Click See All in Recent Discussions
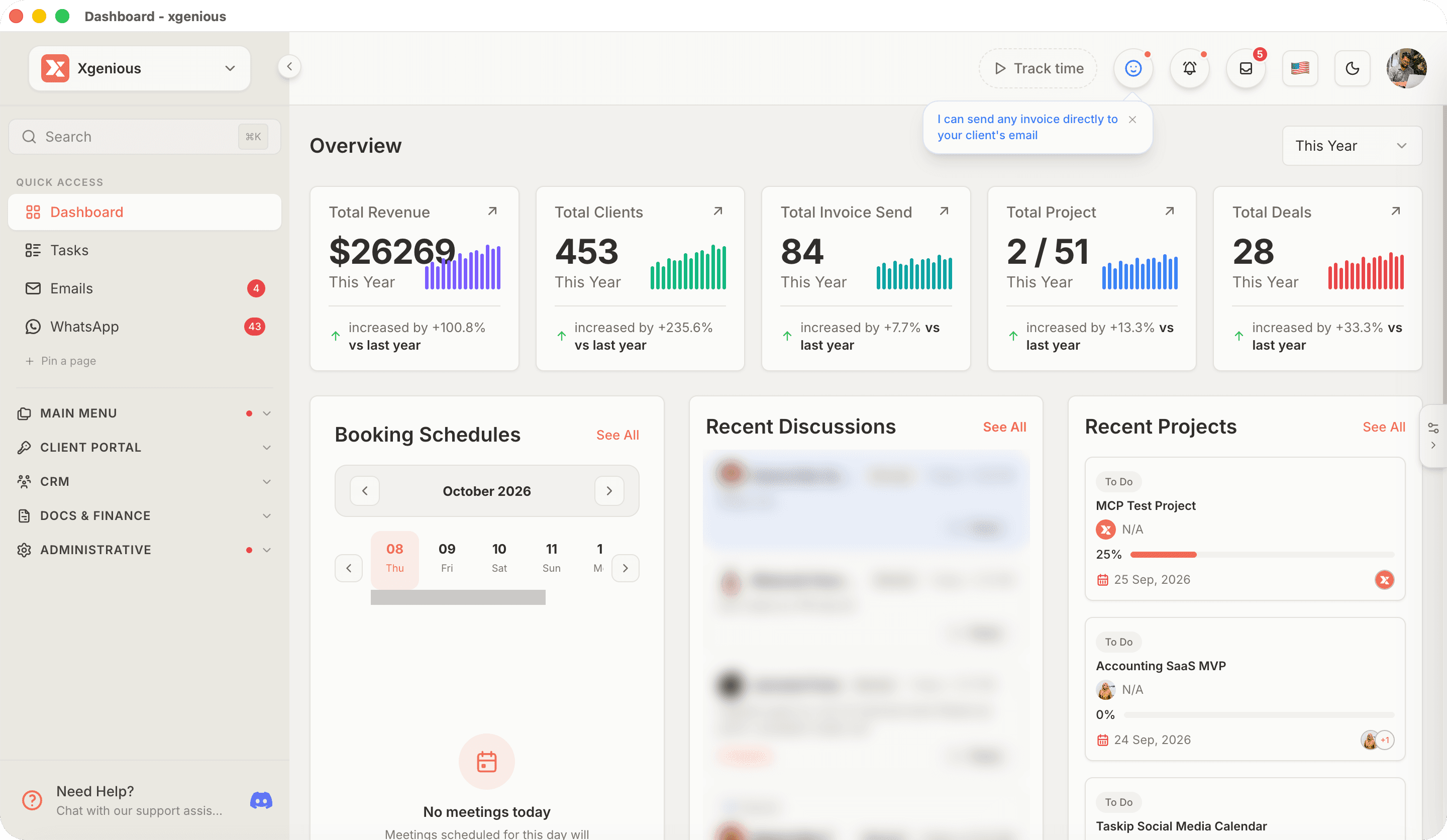Viewport: 1447px width, 840px height. tap(1004, 427)
